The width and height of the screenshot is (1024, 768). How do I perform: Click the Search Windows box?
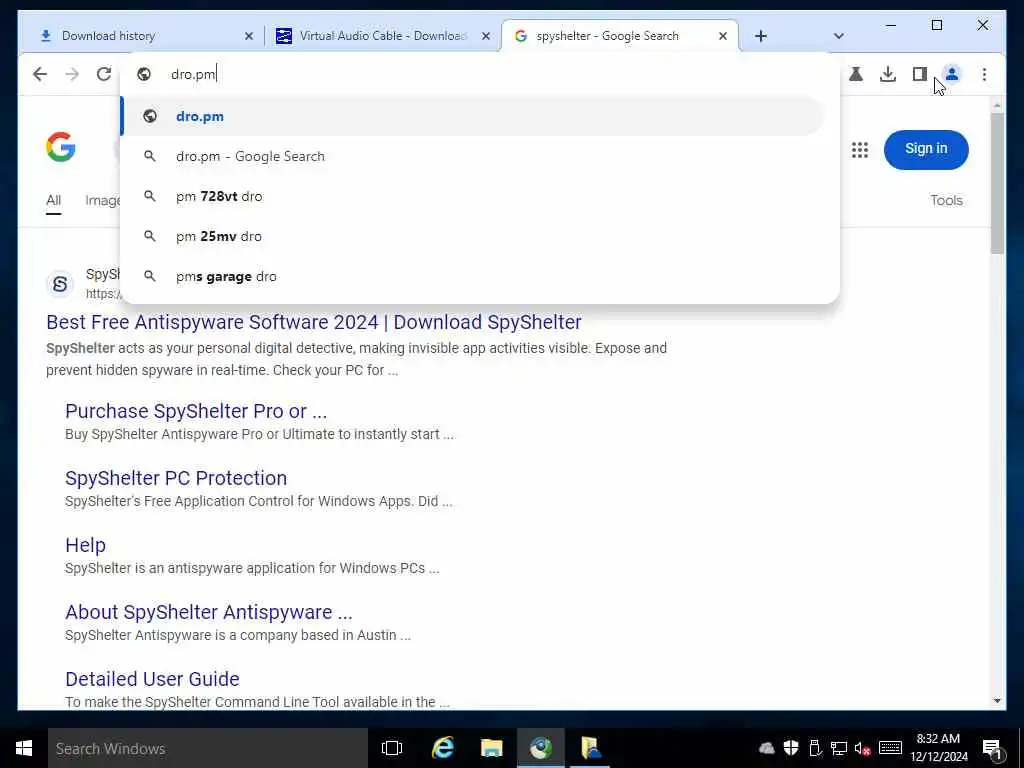(x=208, y=748)
